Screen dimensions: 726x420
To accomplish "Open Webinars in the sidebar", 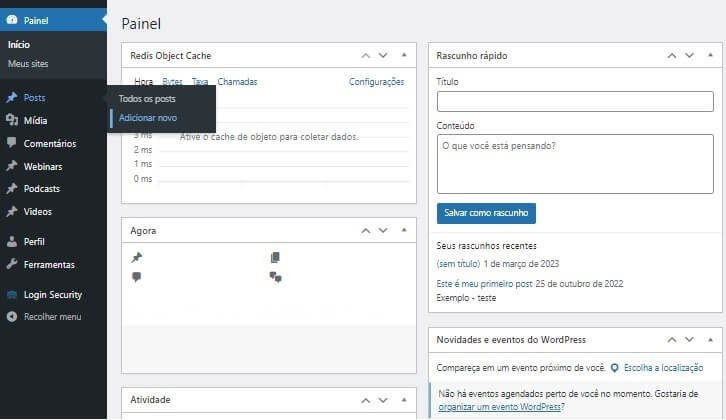I will pyautogui.click(x=53, y=166).
